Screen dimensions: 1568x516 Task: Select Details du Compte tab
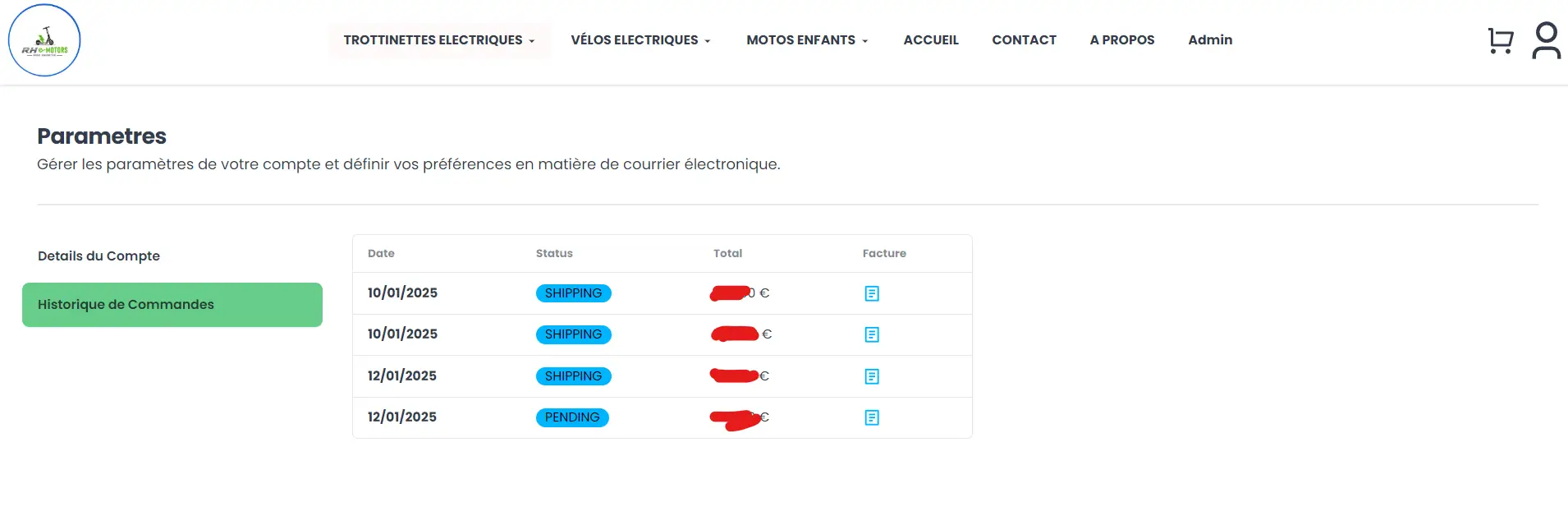99,256
